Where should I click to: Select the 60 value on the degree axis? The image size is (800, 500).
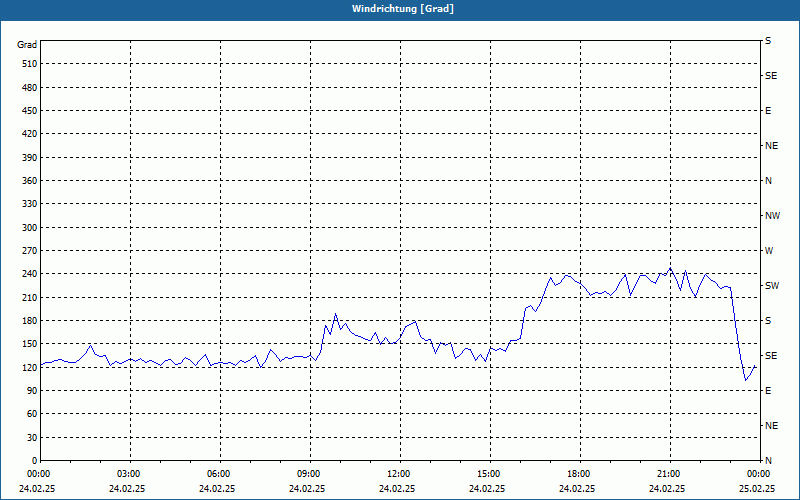32,414
